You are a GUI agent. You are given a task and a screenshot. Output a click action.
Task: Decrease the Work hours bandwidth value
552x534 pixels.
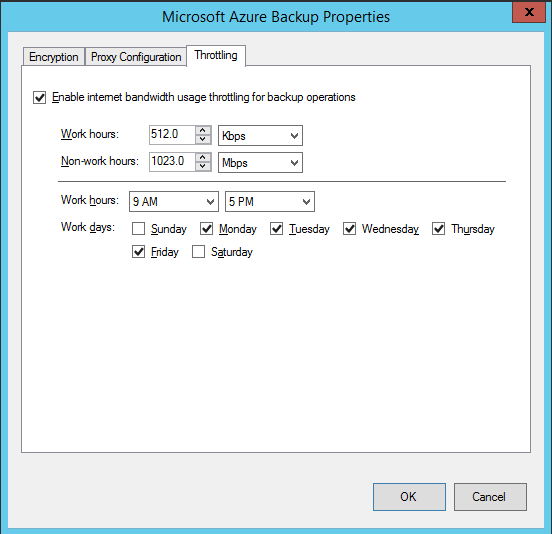click(x=202, y=139)
